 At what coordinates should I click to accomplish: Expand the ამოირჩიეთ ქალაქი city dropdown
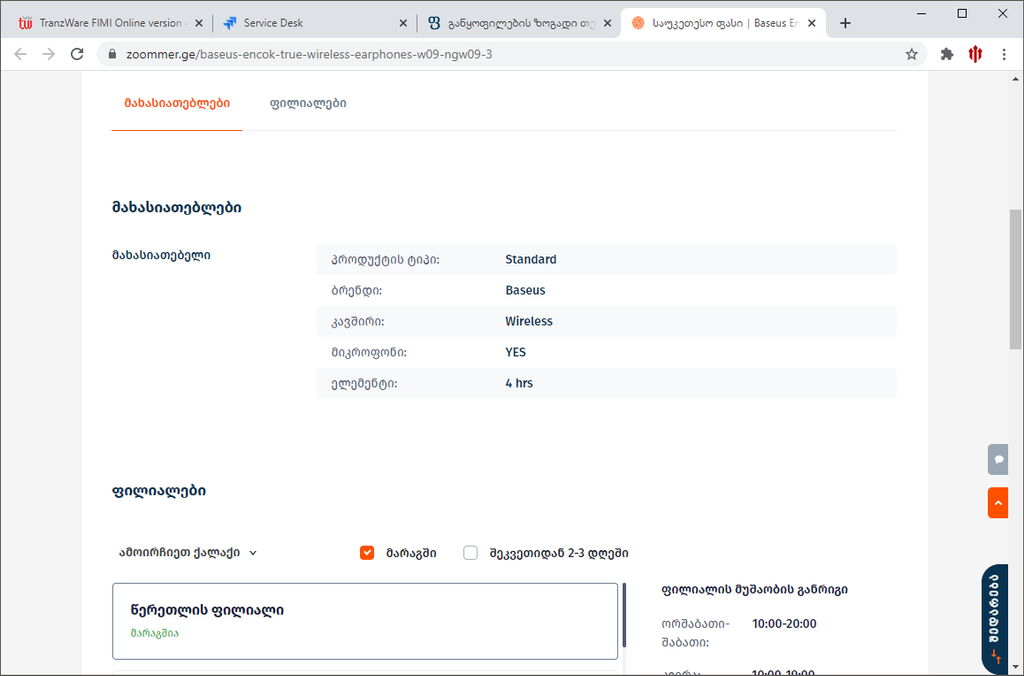pyautogui.click(x=187, y=553)
